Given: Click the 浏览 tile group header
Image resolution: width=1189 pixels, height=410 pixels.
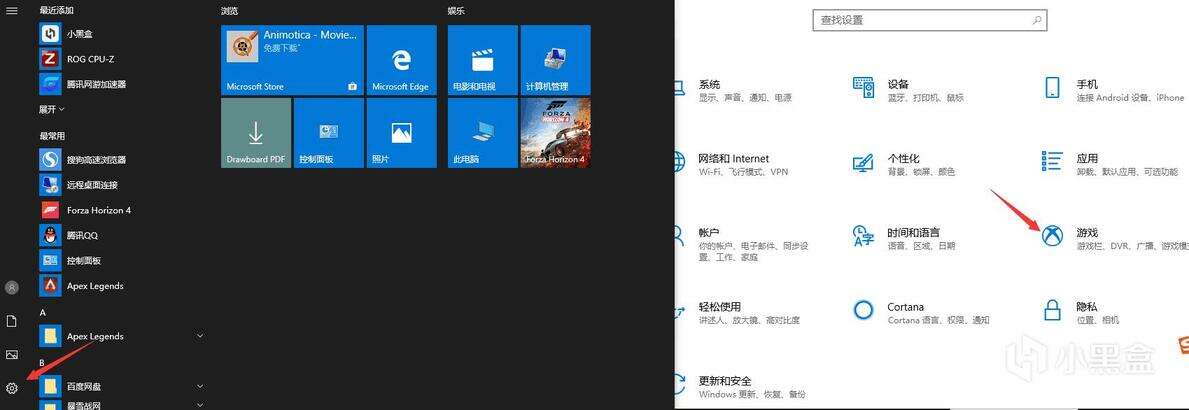Looking at the screenshot, I should 229,11.
